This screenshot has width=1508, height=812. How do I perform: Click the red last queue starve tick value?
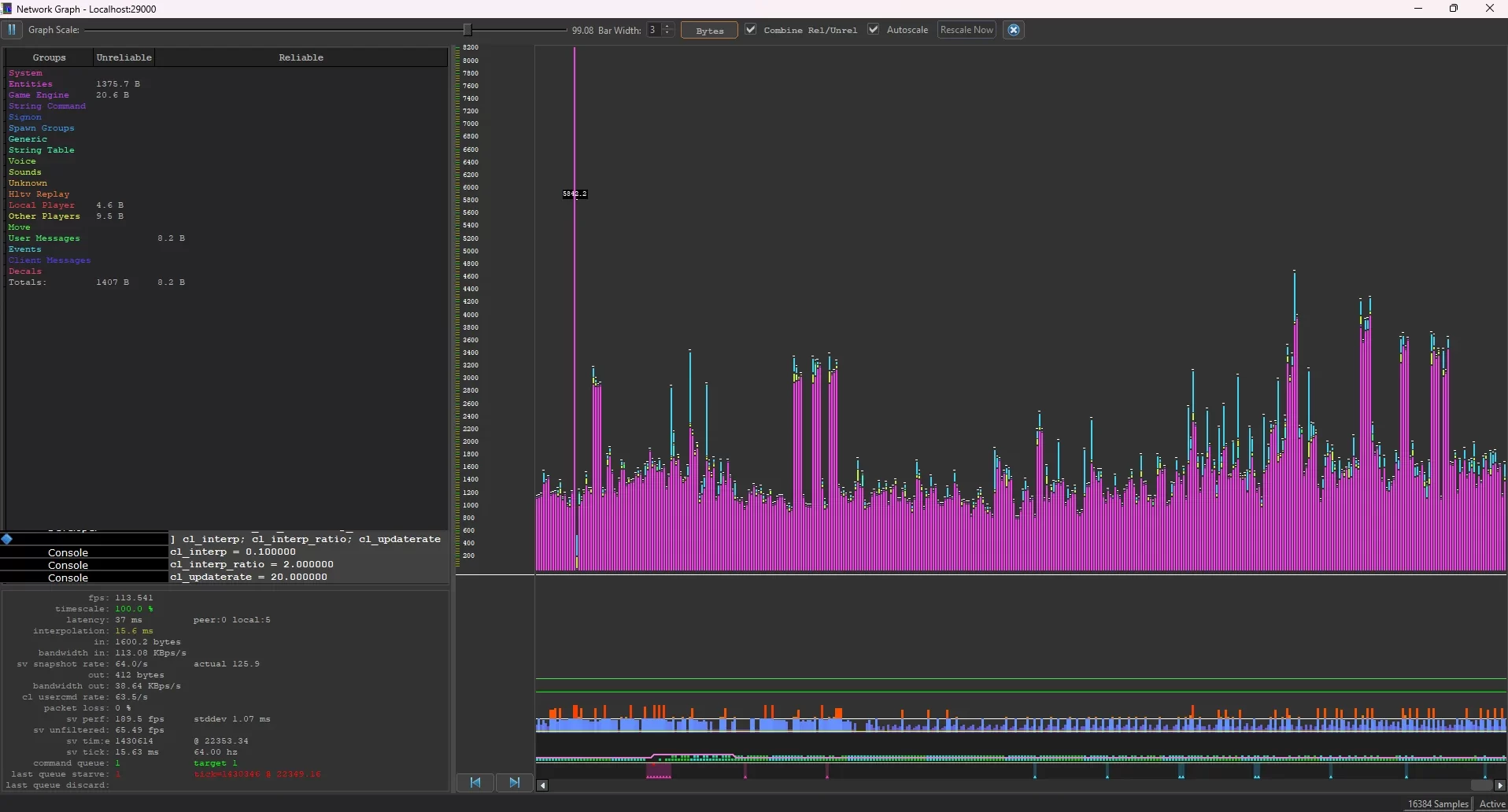pos(257,774)
